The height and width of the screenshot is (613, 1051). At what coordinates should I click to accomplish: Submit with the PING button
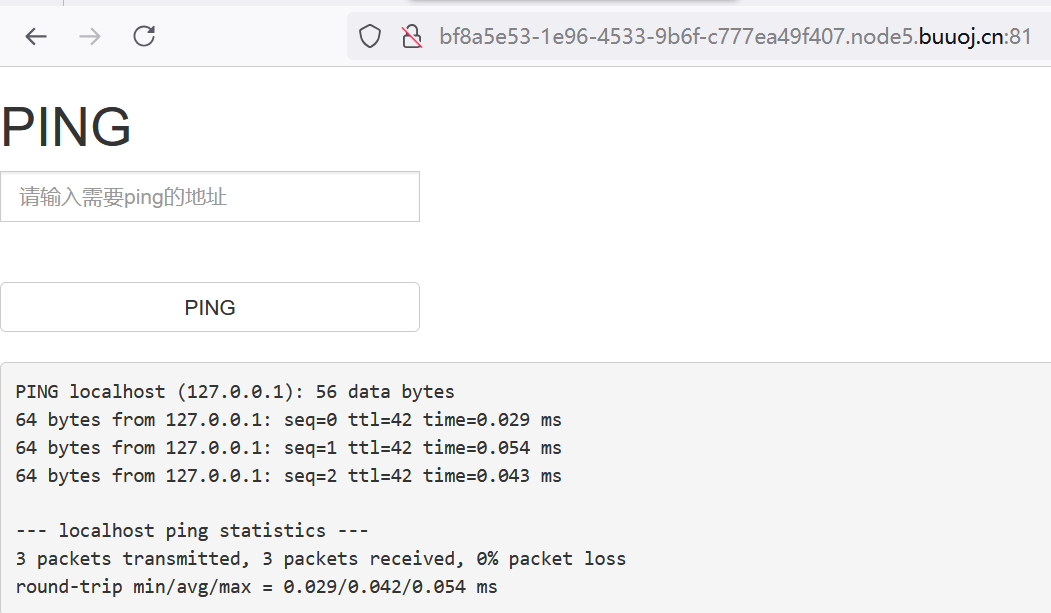click(210, 308)
